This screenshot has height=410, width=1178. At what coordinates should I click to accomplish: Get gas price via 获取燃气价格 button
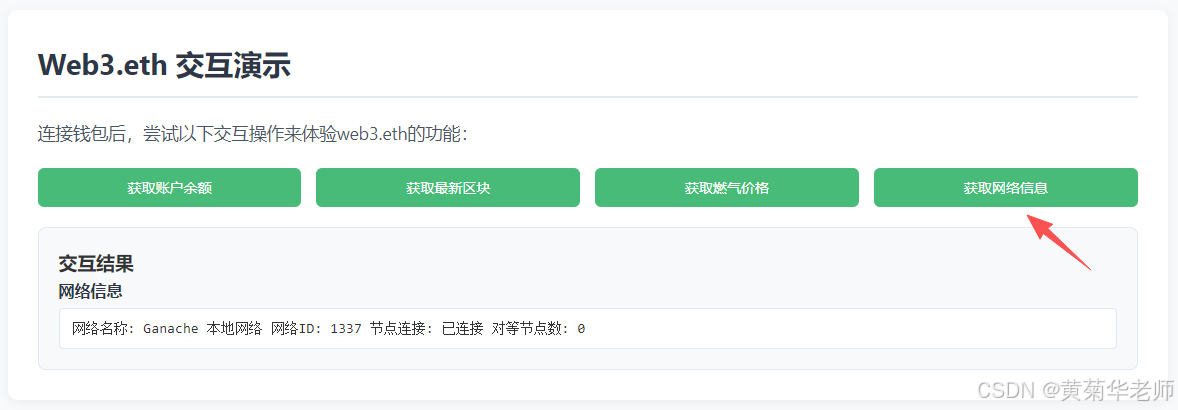726,188
